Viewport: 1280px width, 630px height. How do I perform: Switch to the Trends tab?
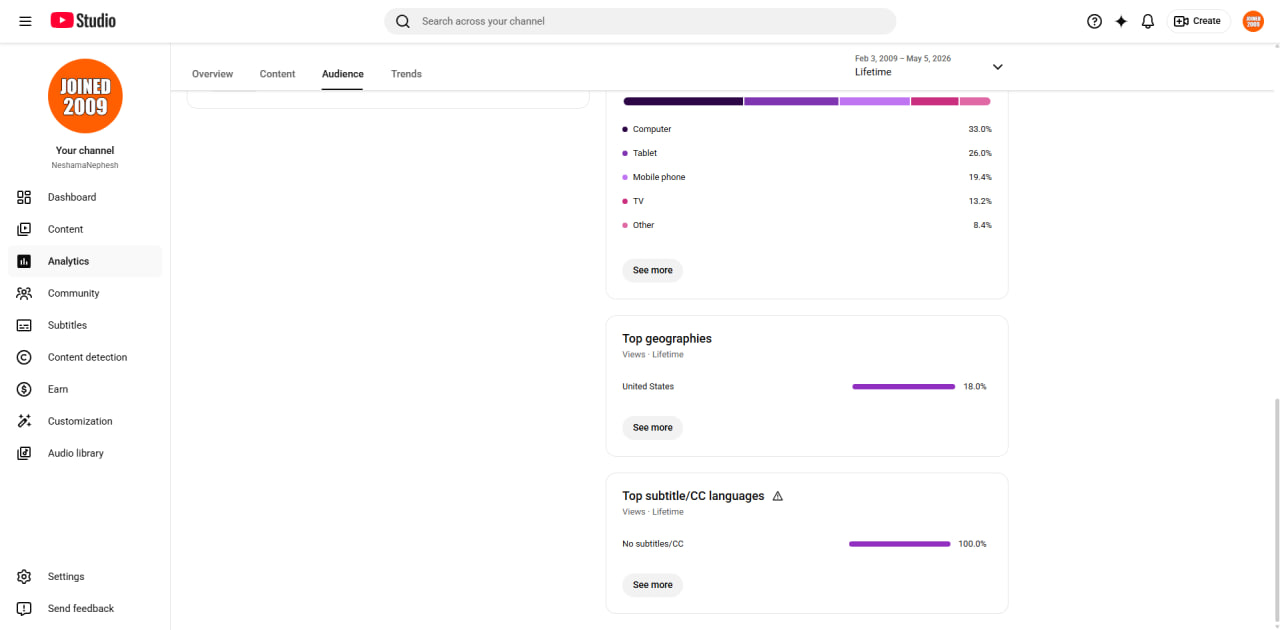[x=406, y=74]
